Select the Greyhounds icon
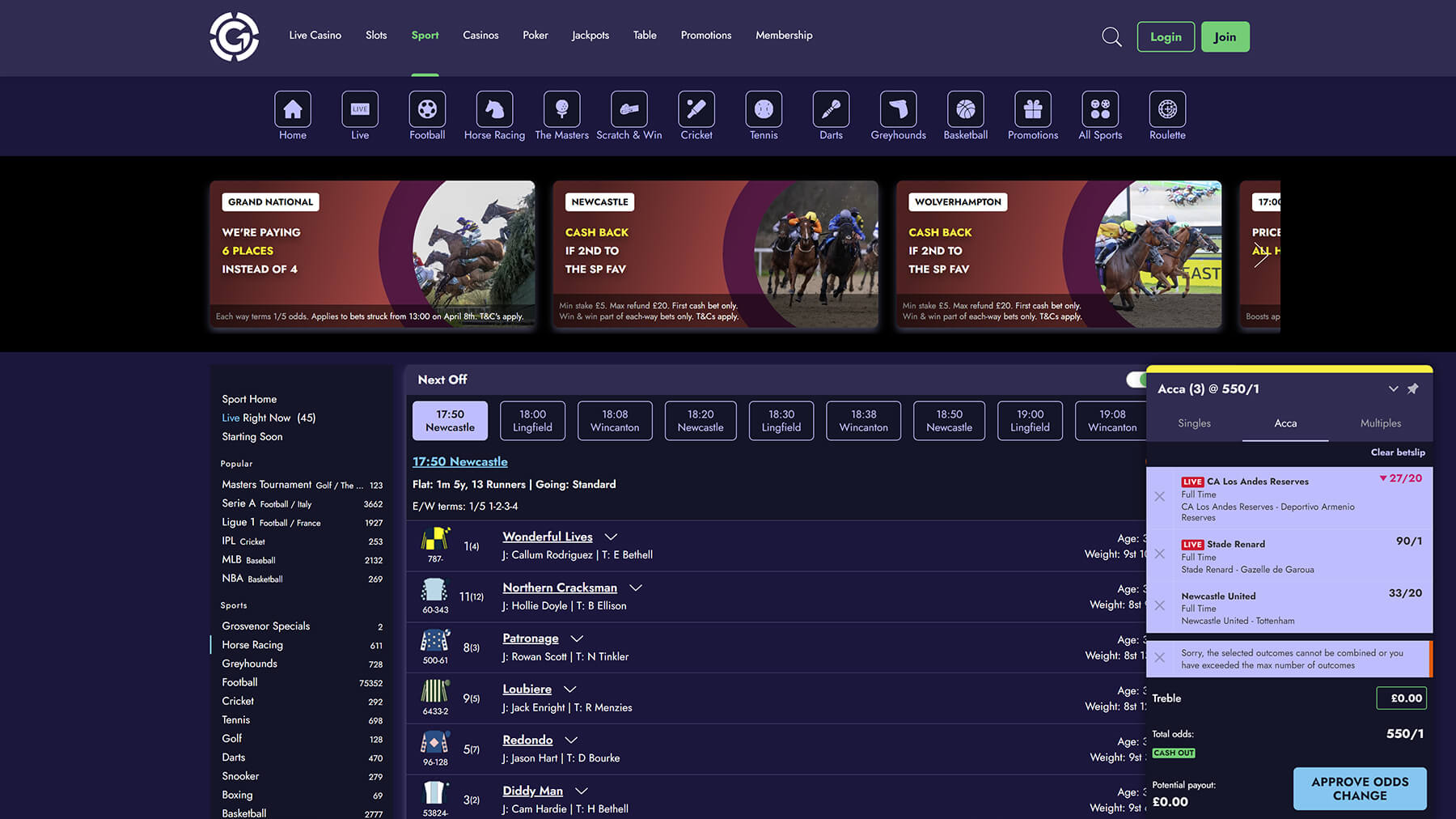The width and height of the screenshot is (1456, 819). (898, 109)
